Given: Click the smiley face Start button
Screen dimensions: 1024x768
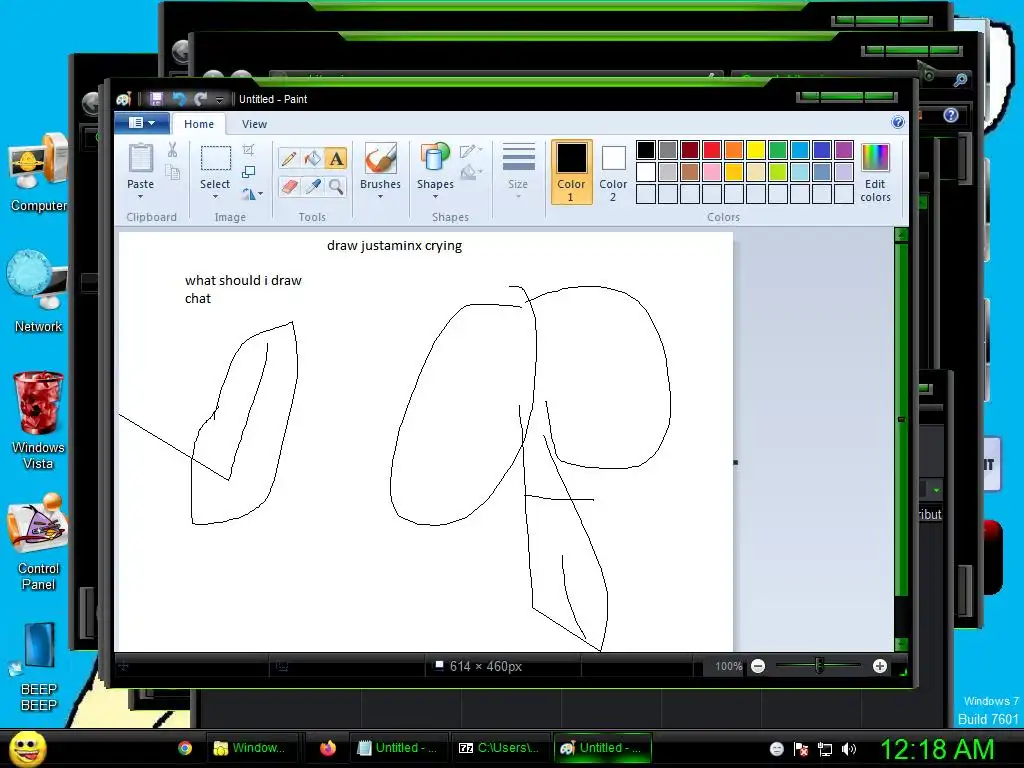Looking at the screenshot, I should pyautogui.click(x=28, y=749).
